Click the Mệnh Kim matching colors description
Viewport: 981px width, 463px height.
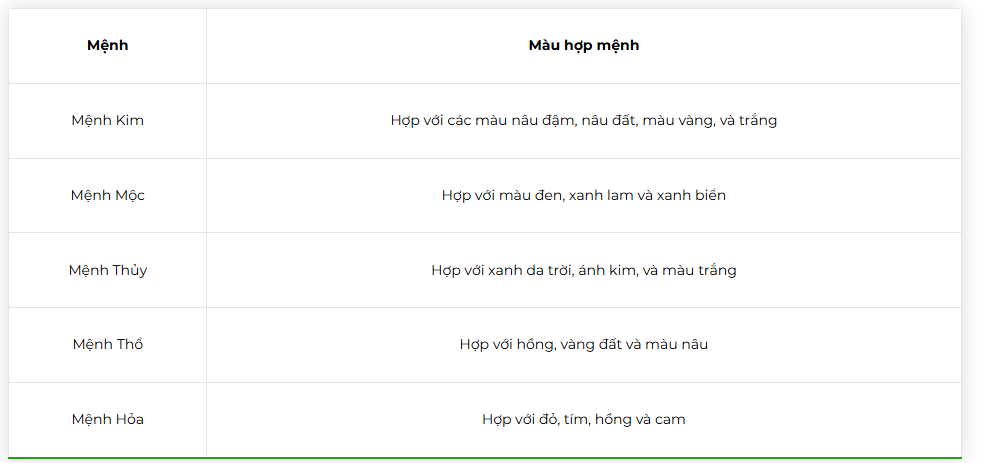[x=583, y=121]
